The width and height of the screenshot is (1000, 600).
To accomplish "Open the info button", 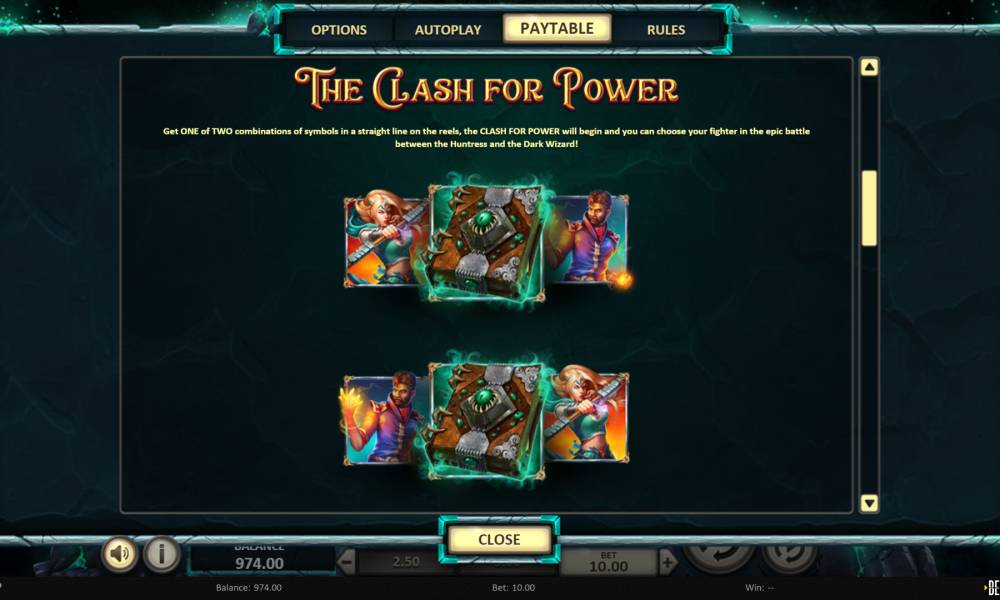I will coord(161,554).
